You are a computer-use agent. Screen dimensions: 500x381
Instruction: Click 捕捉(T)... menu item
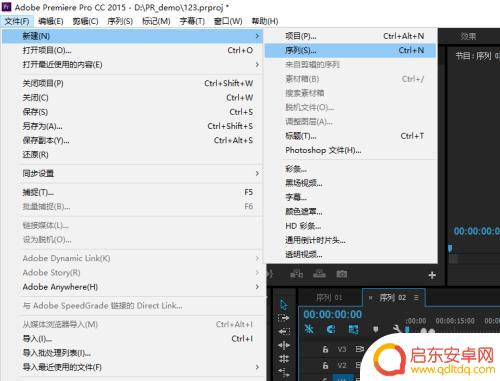pos(133,192)
